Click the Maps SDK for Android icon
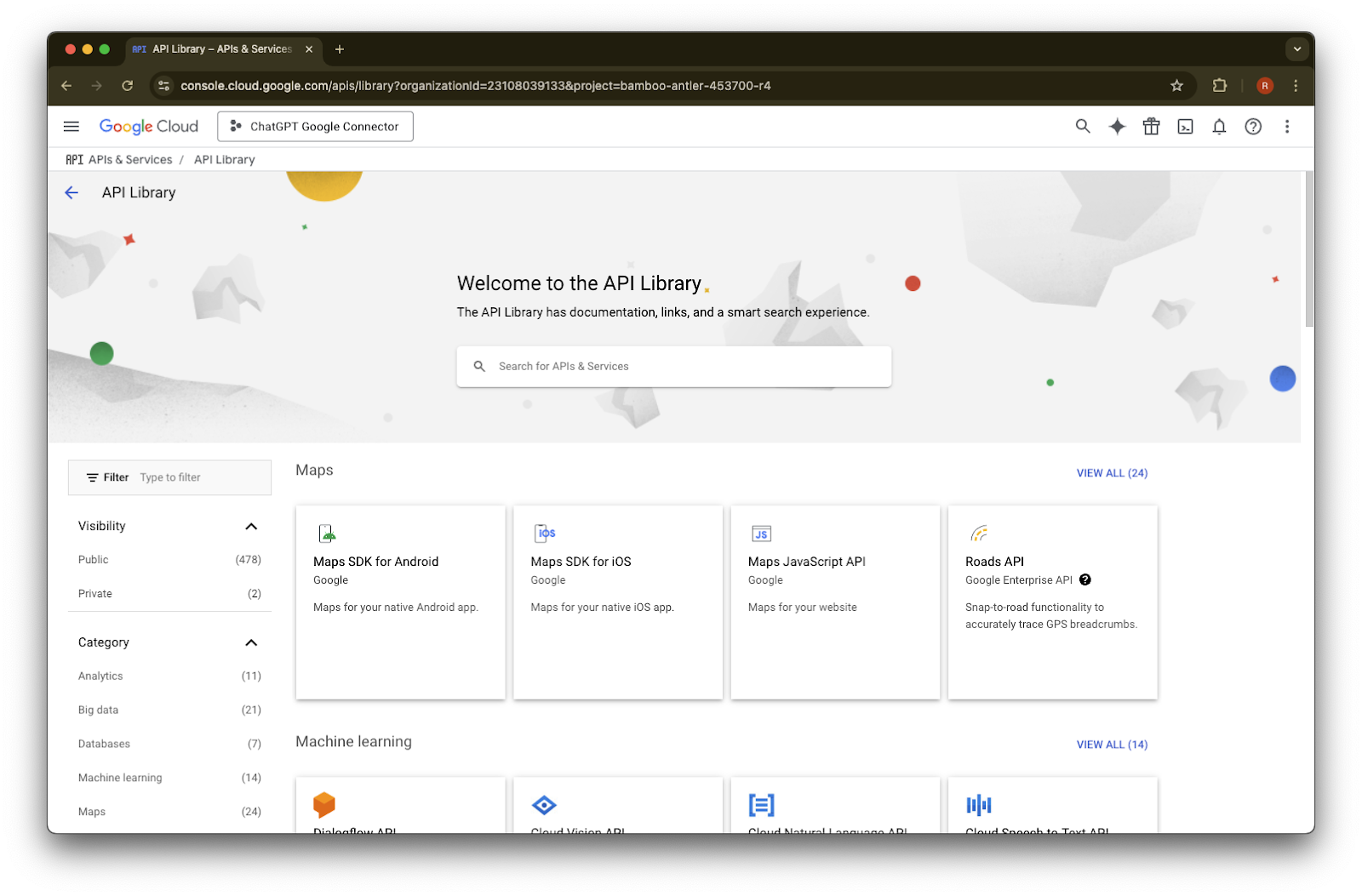Viewport: 1362px width, 896px height. [328, 534]
